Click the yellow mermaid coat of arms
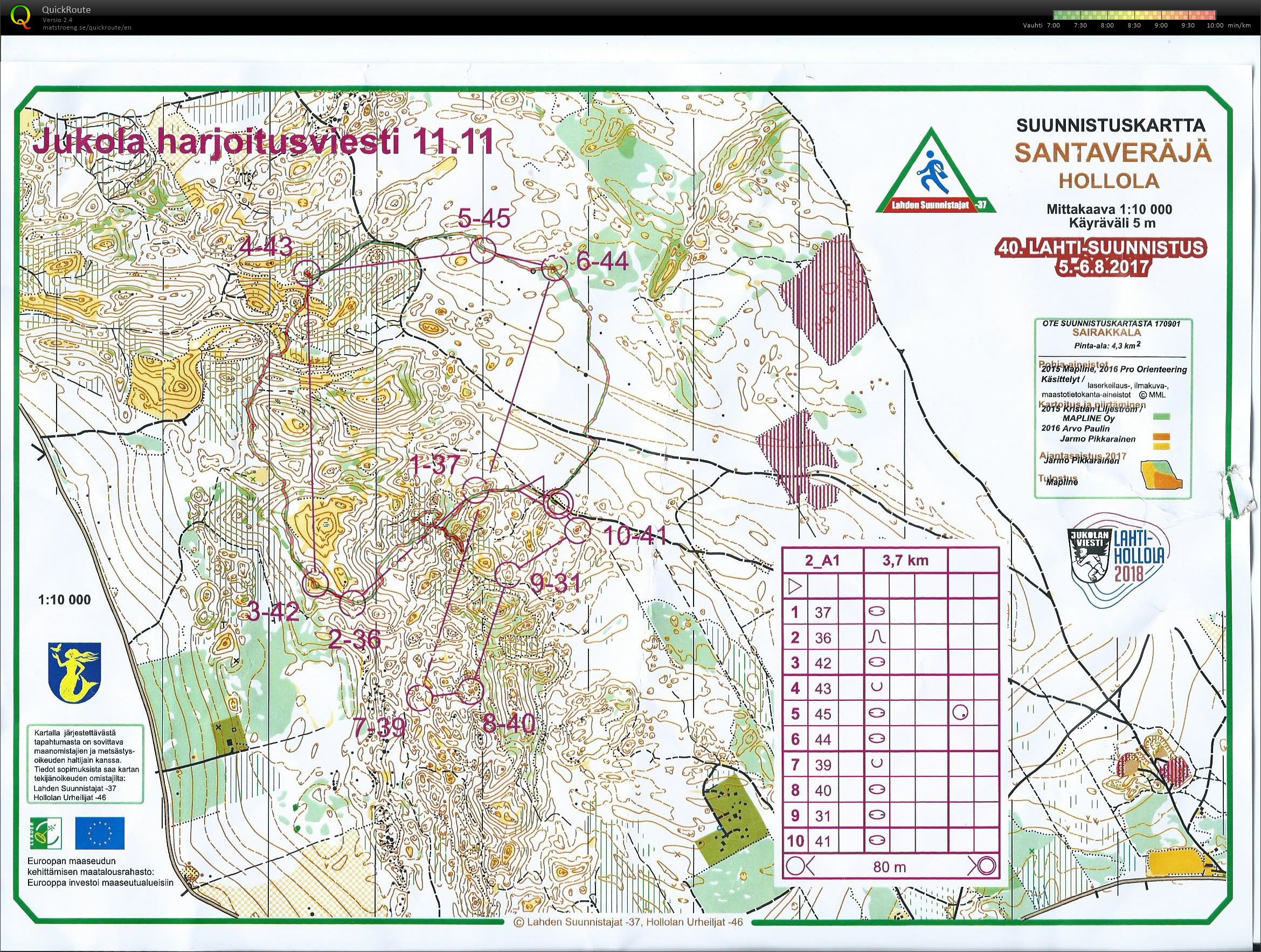The height and width of the screenshot is (952, 1261). coord(76,673)
